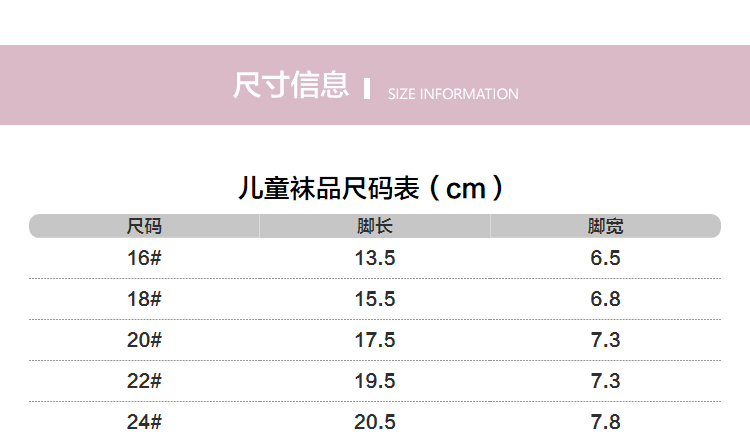Click the SIZE INFORMATION subtitle text

[453, 94]
